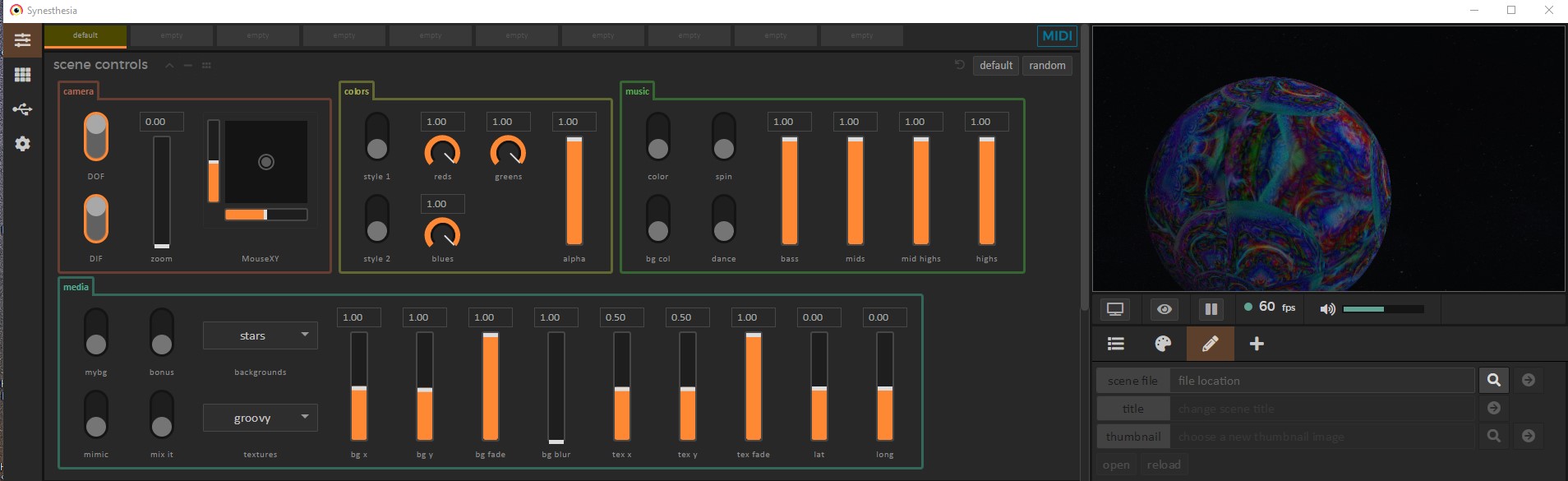The height and width of the screenshot is (481, 1568).
Task: Open the groovy textures dropdown
Action: click(260, 418)
